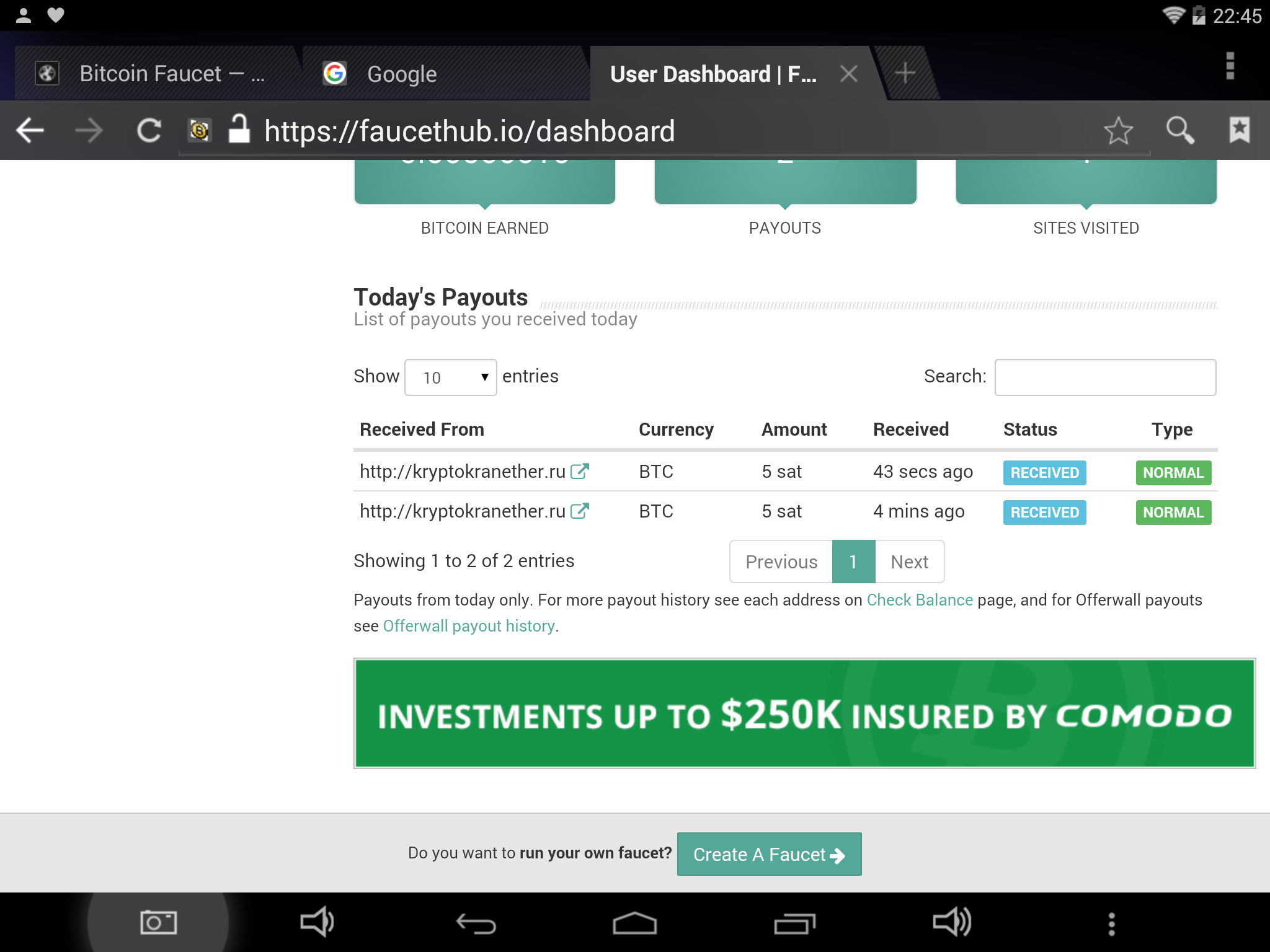Click the Next pagination button
Image resolution: width=1270 pixels, height=952 pixels.
[909, 562]
